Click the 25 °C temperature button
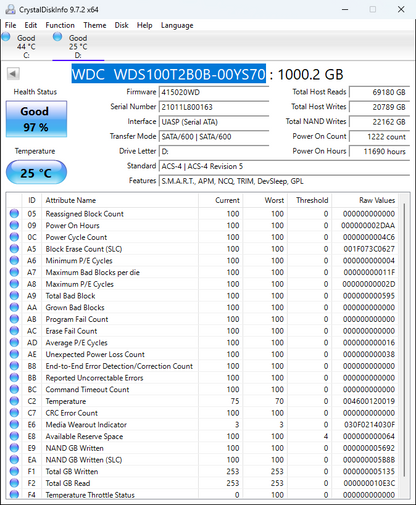The image size is (416, 505). point(36,172)
